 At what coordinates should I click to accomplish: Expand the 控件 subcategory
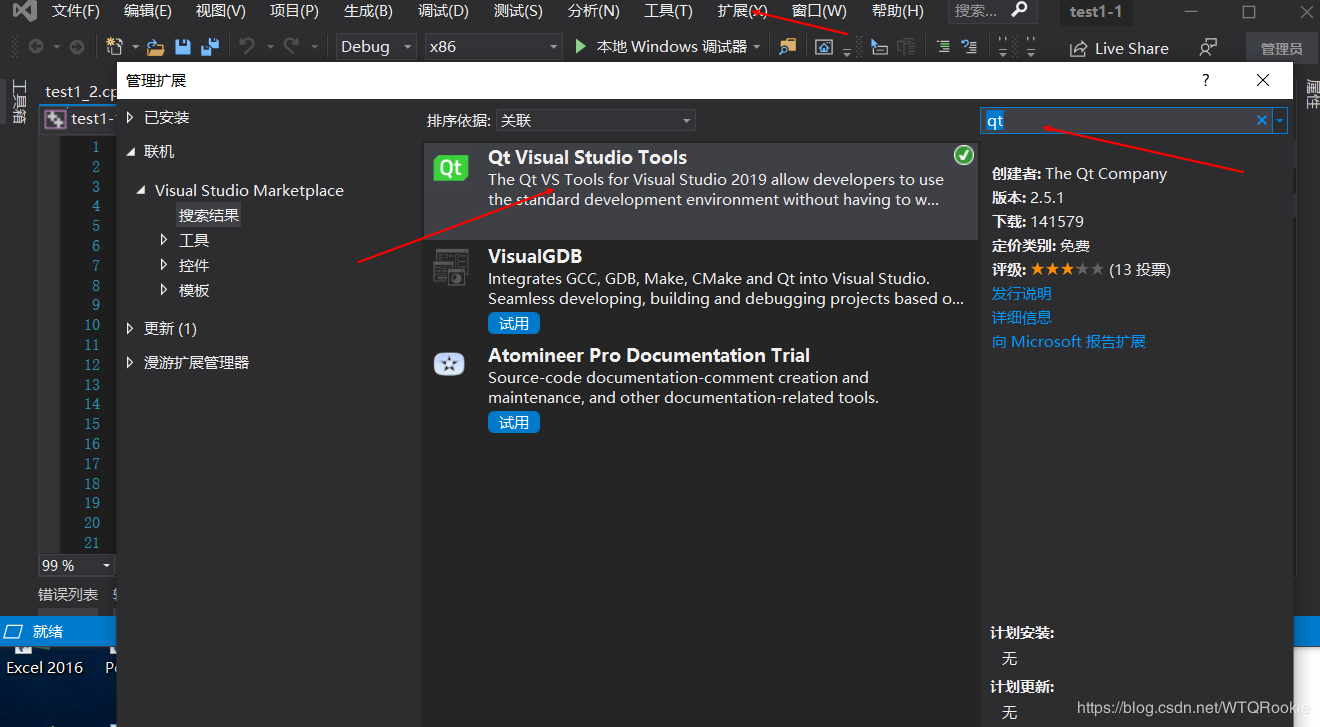(165, 265)
